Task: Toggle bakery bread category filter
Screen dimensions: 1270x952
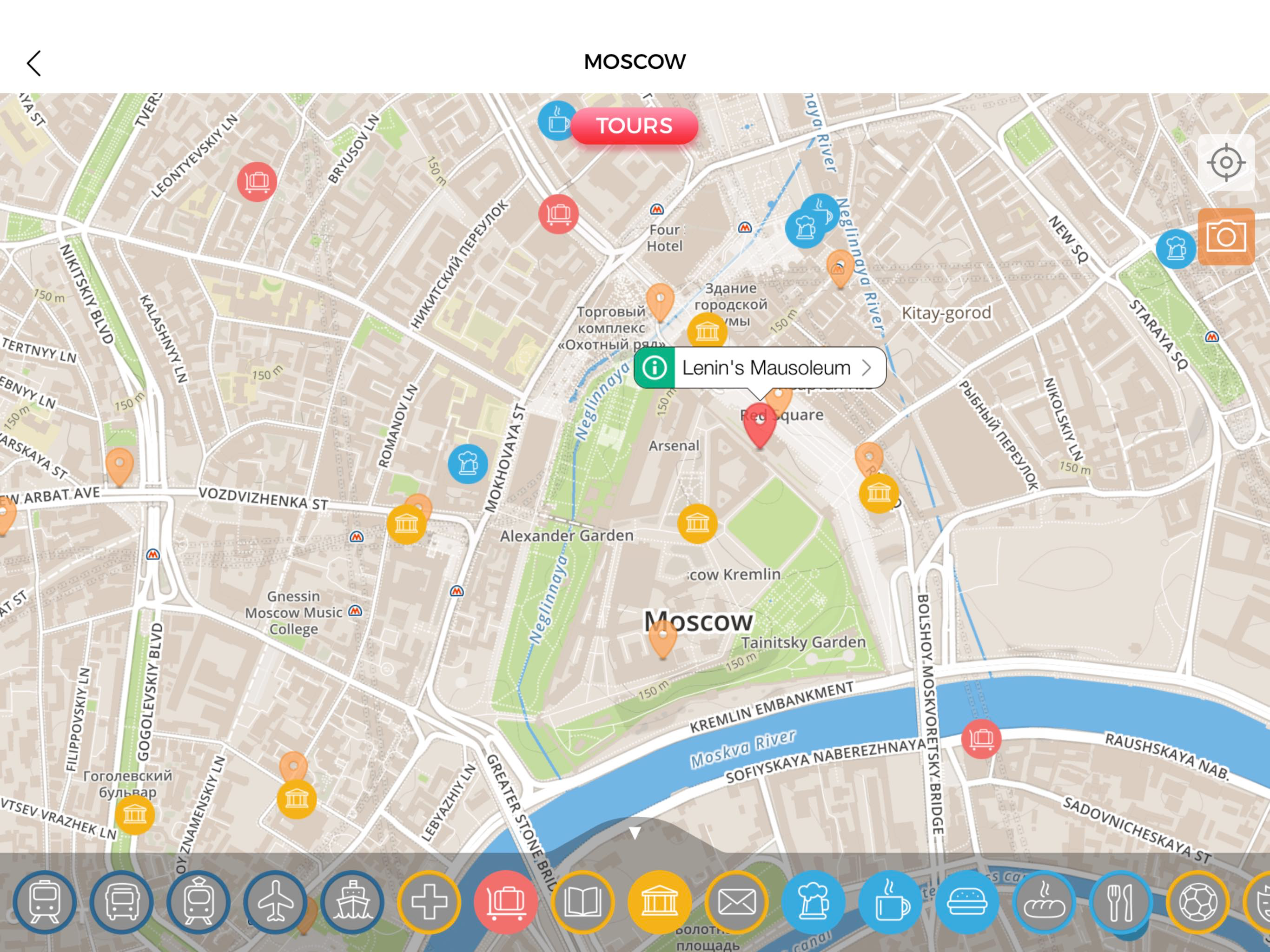Action: point(1045,901)
